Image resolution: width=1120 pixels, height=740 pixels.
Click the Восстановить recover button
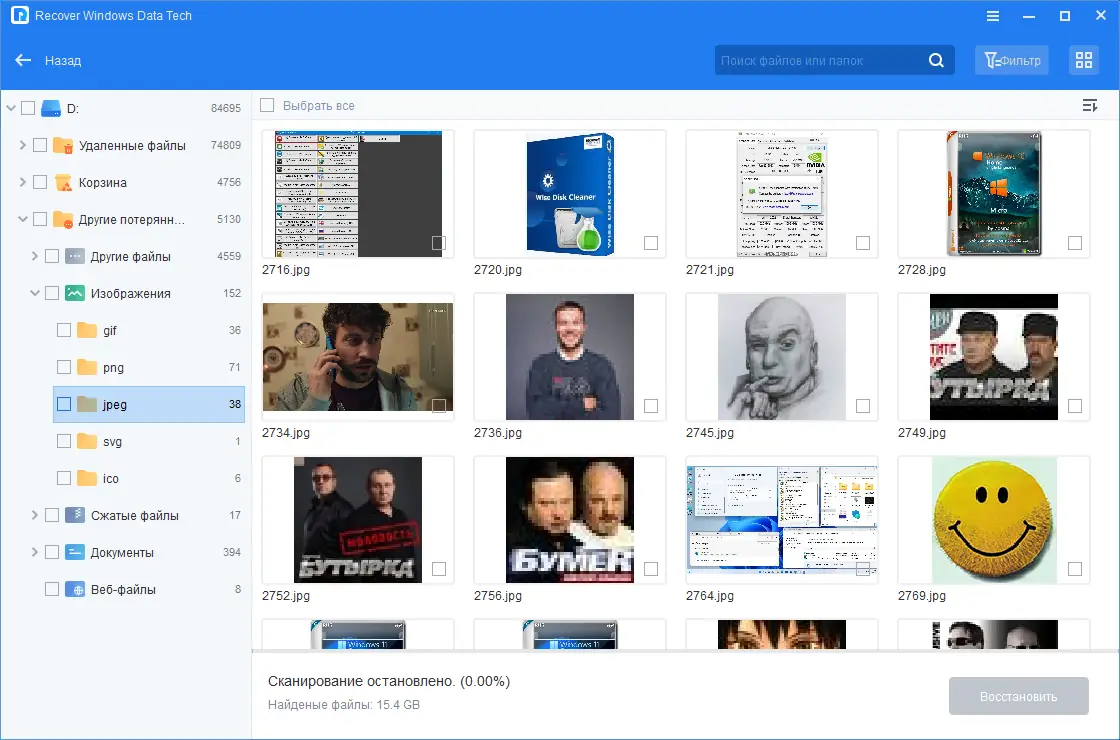point(1019,696)
